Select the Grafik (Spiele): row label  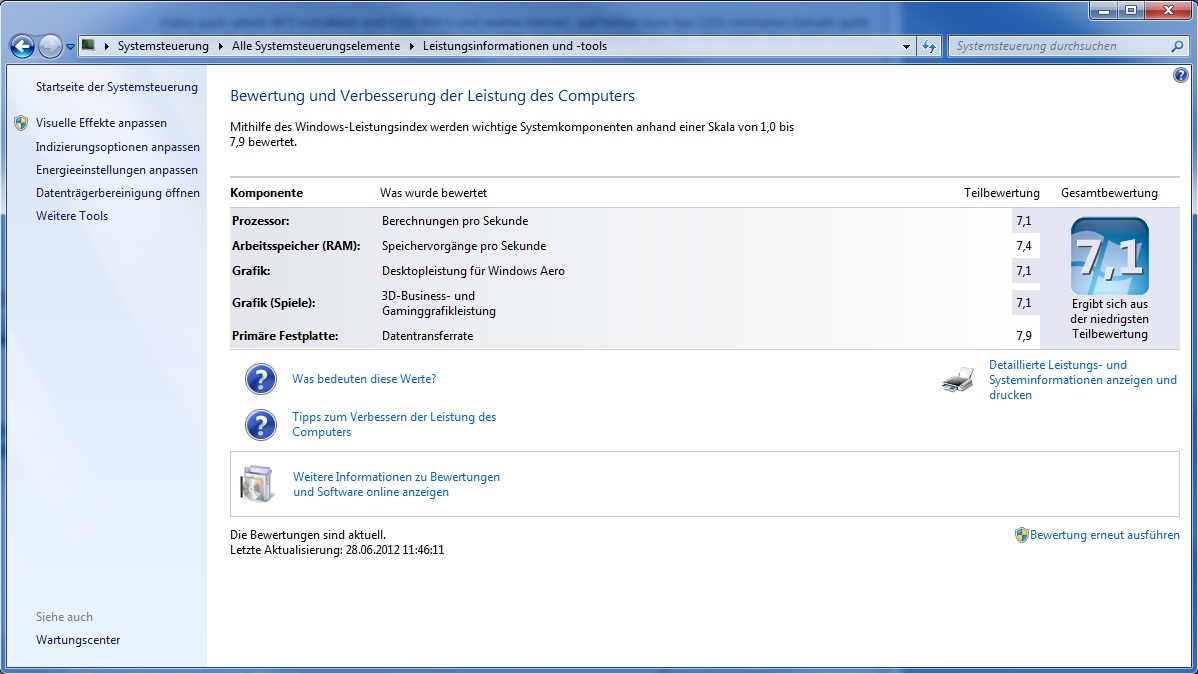tap(274, 303)
